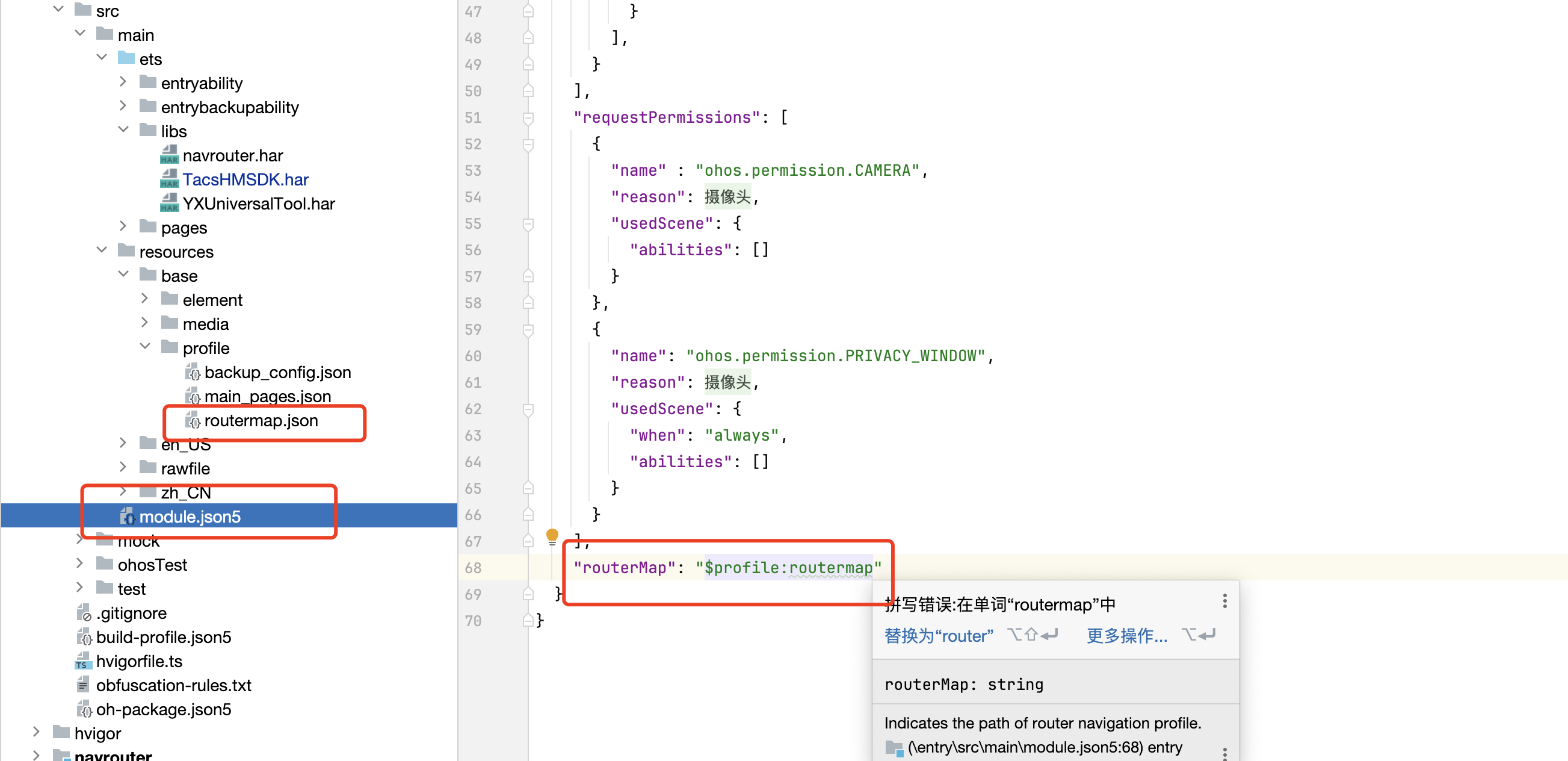The image size is (1568, 761).
Task: Click the fold marker on line 55
Action: pos(528,223)
